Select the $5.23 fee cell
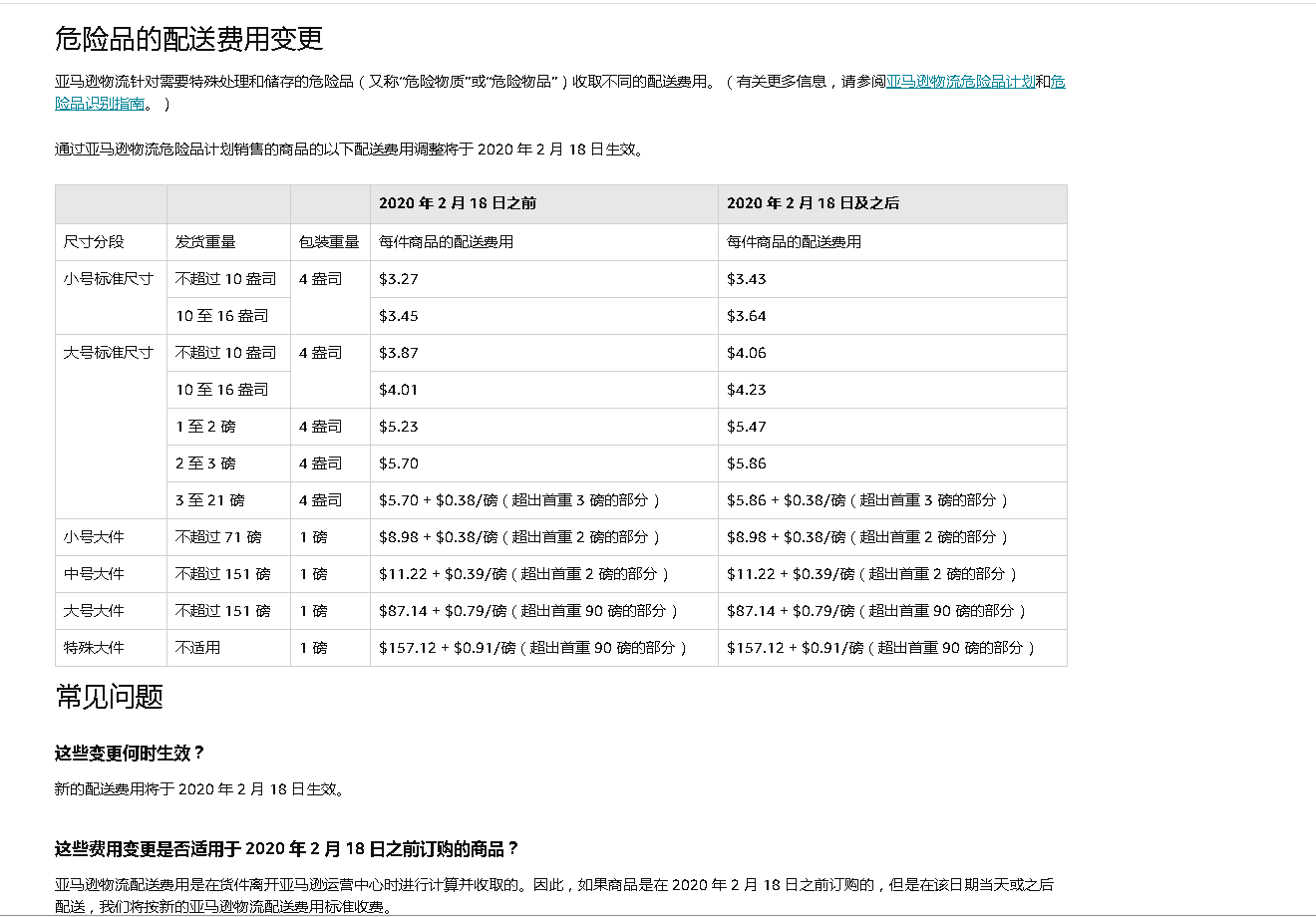Screen dimensions: 1316x917 click(x=544, y=427)
